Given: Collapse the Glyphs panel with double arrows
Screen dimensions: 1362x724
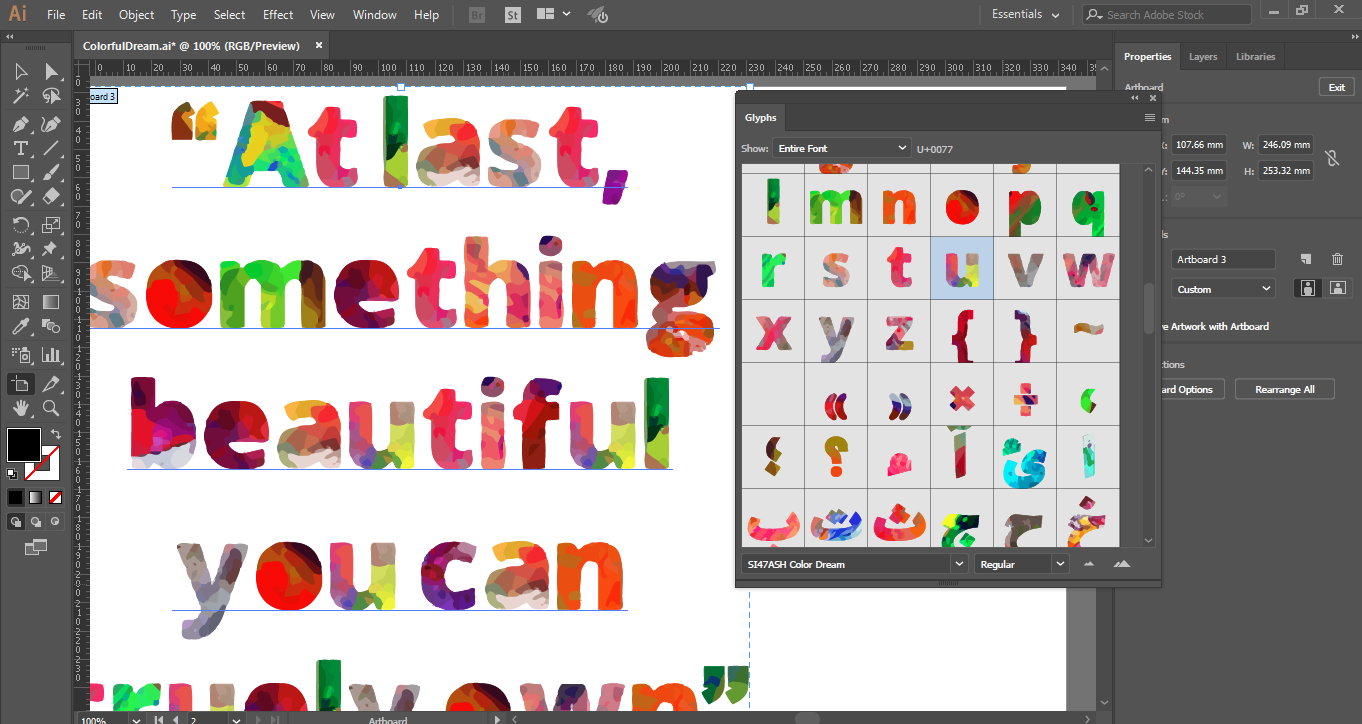Looking at the screenshot, I should tap(1135, 98).
